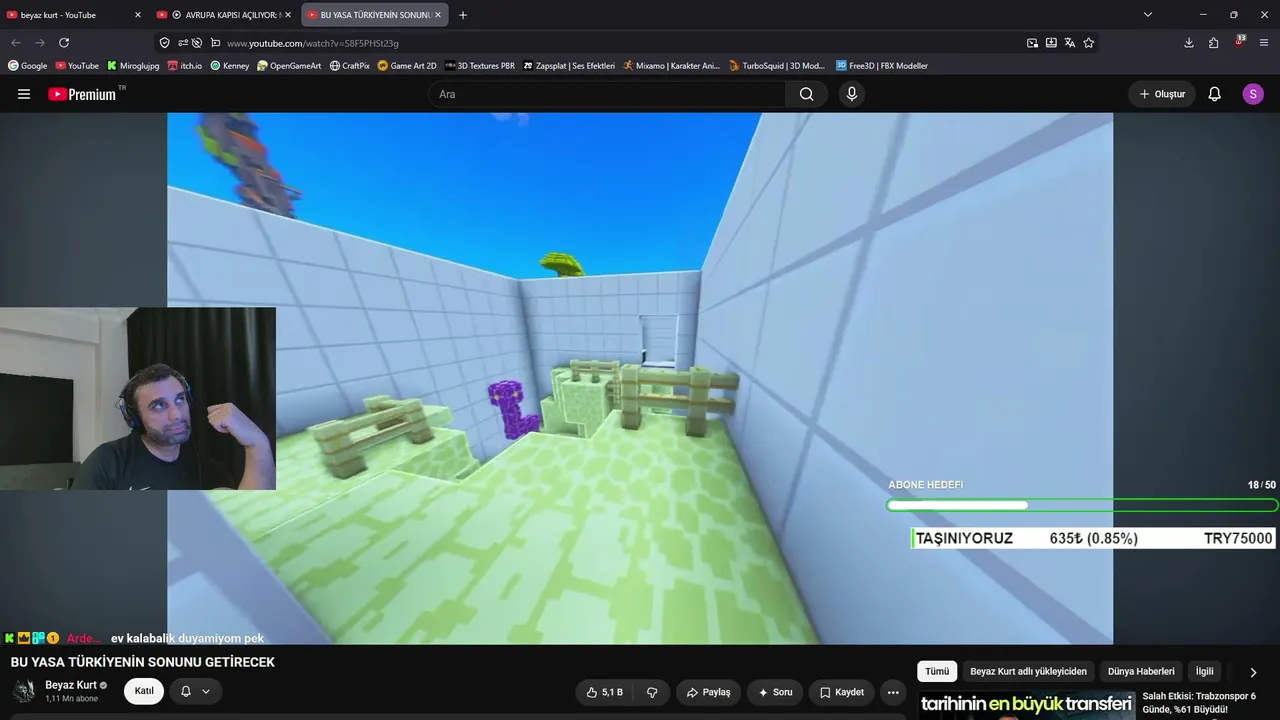Open site permissions icon in address bar

[183, 43]
